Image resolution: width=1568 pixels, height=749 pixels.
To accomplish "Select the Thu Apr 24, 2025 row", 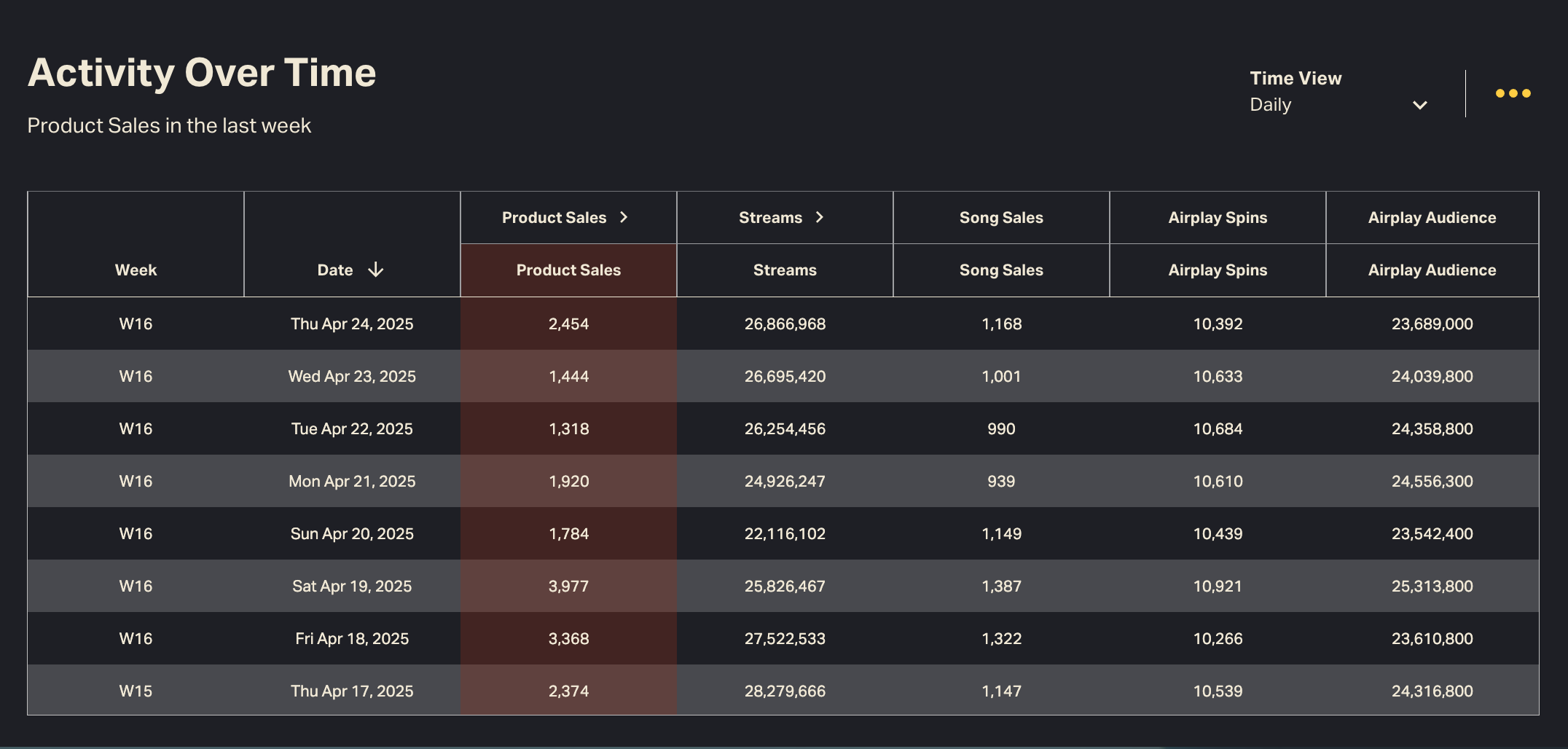I will pyautogui.click(x=352, y=323).
